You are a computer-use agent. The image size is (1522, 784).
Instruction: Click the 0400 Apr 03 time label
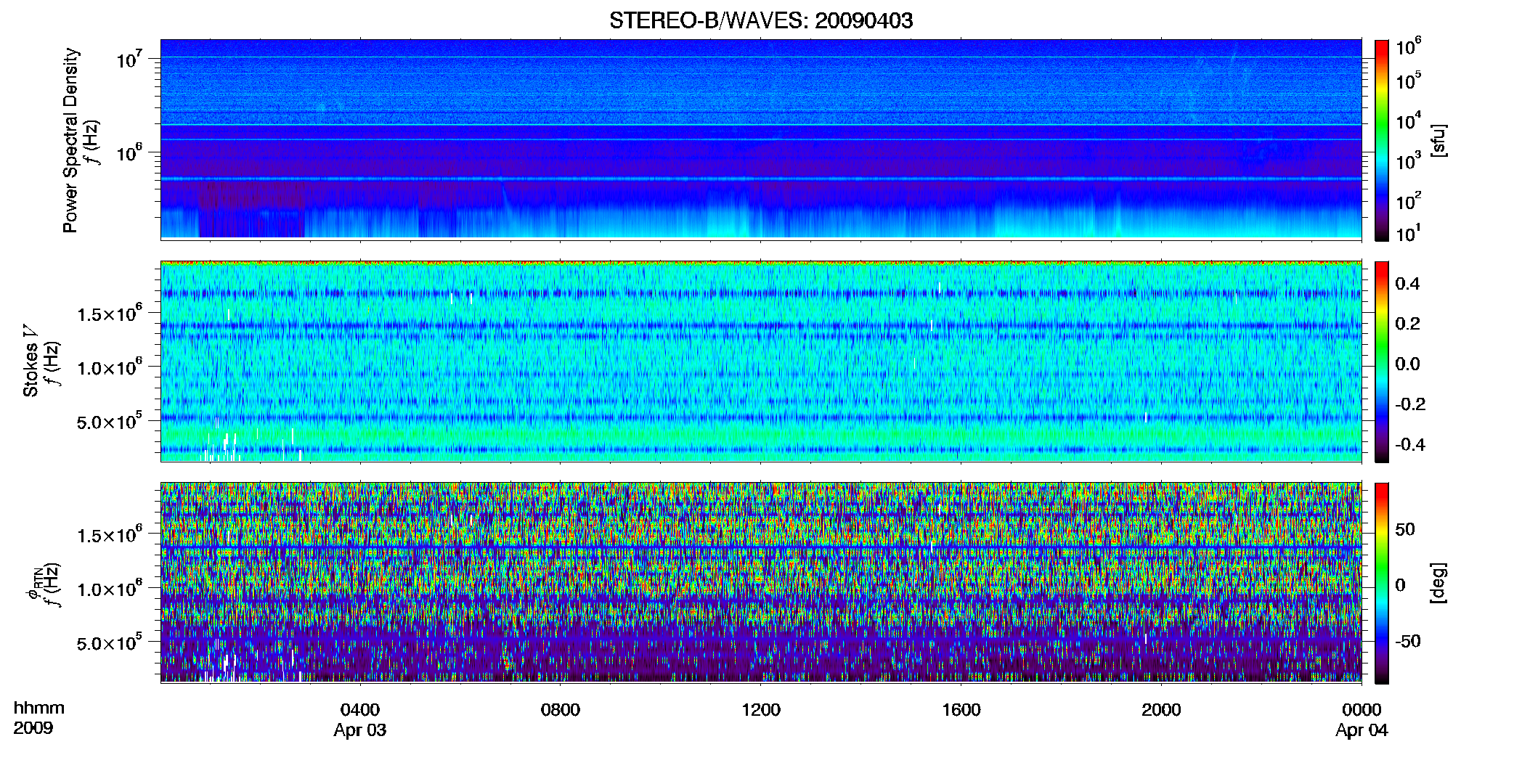[x=360, y=720]
